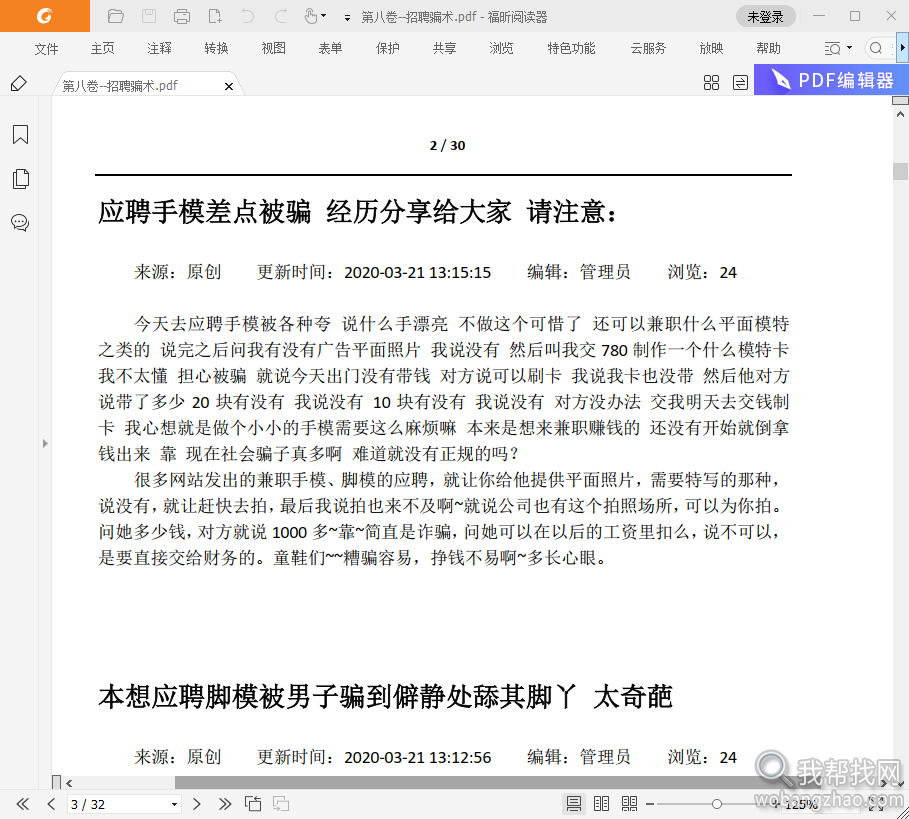Image resolution: width=909 pixels, height=819 pixels.
Task: Undo the last action
Action: tap(248, 16)
